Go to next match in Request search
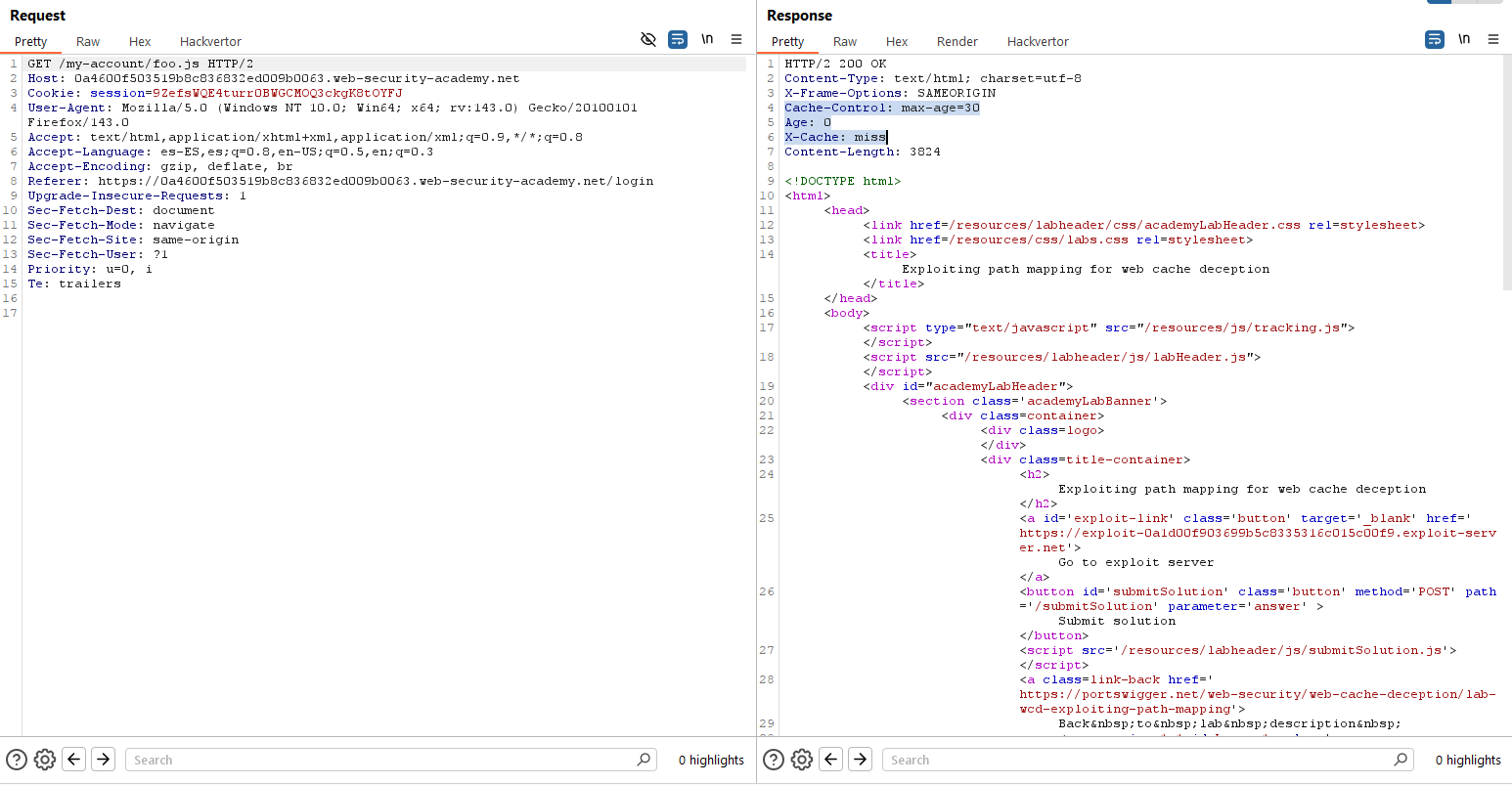 pyautogui.click(x=104, y=760)
